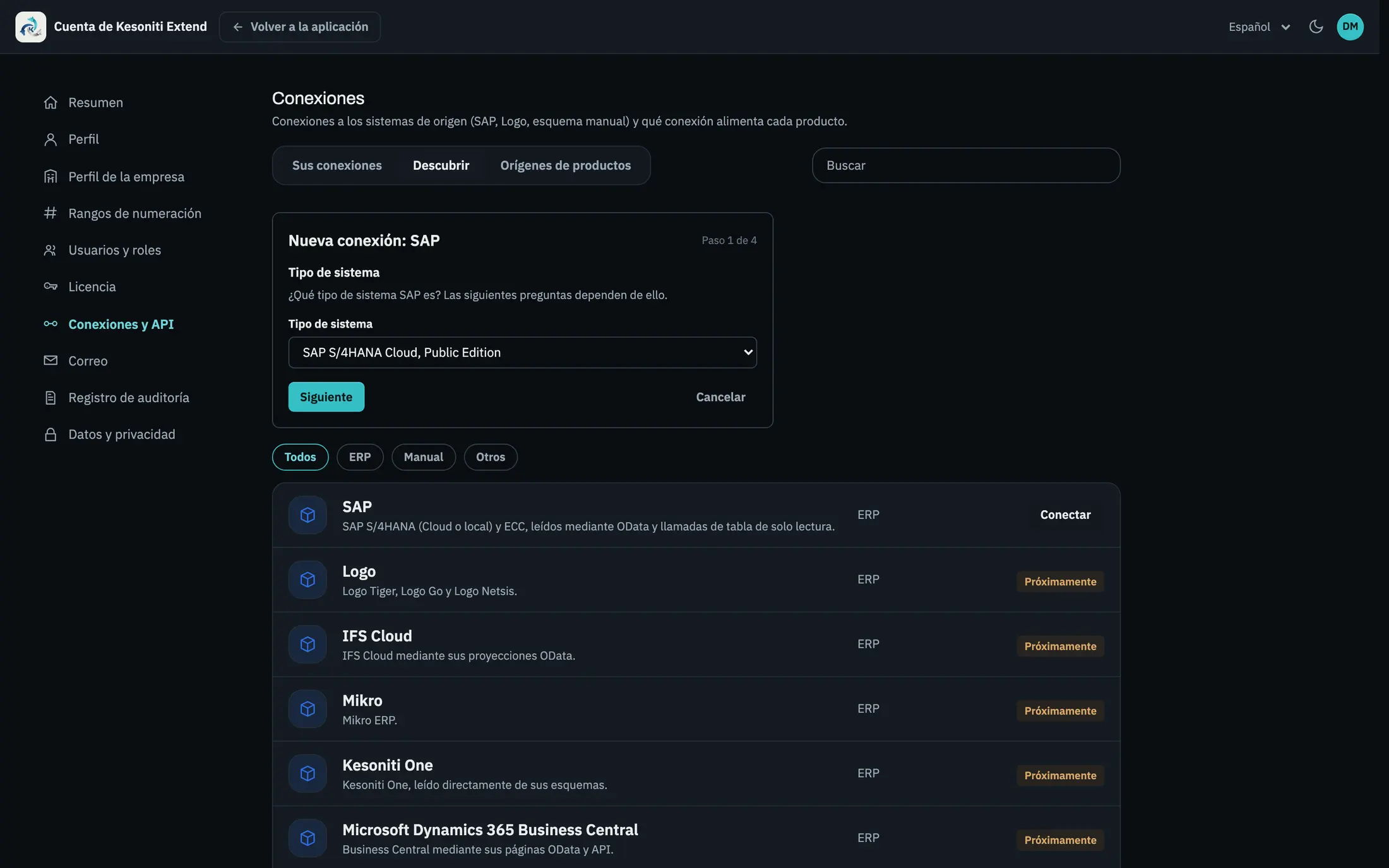Focus the Buscar search field
The image size is (1389, 868).
point(966,165)
